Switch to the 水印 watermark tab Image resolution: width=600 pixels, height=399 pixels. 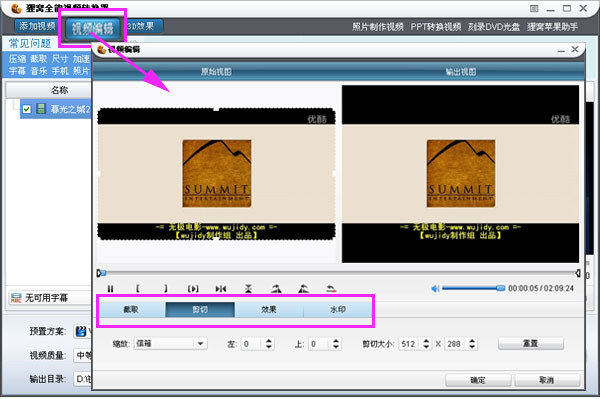338,309
